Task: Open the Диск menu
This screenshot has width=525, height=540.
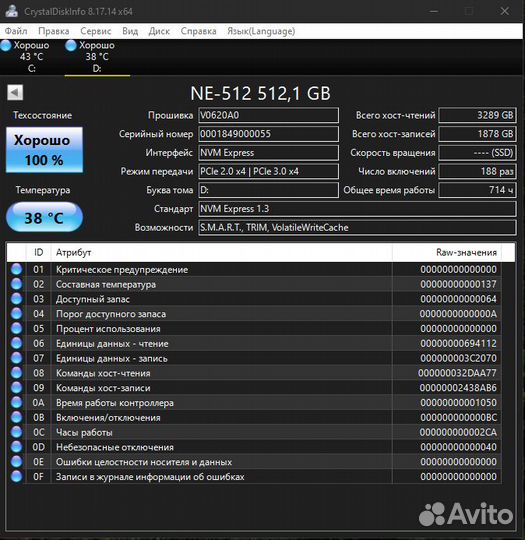Action: click(x=159, y=31)
